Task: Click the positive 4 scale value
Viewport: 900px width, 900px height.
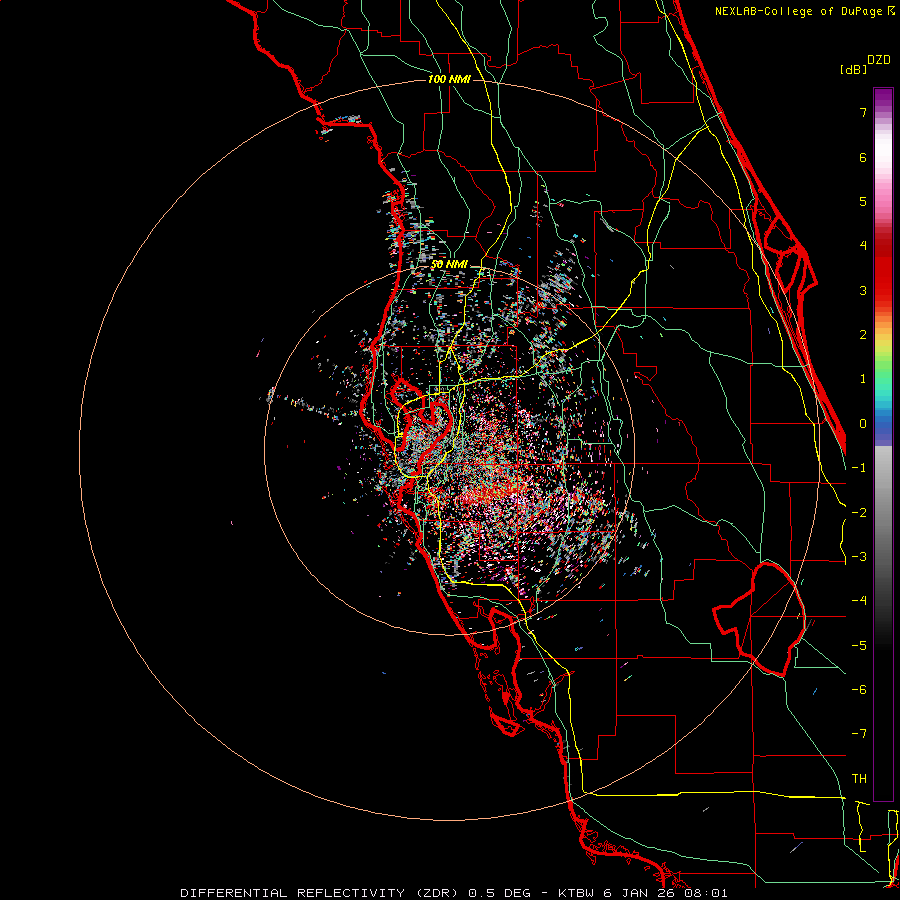Action: click(x=863, y=246)
